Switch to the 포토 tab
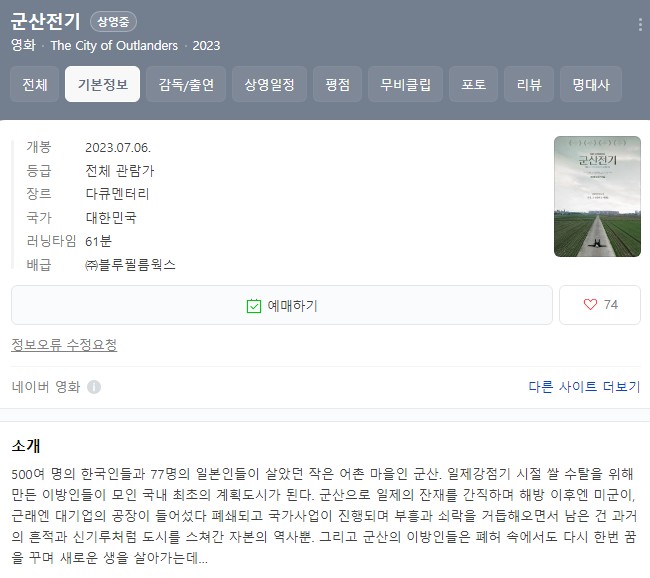This screenshot has width=650, height=578. pos(473,84)
